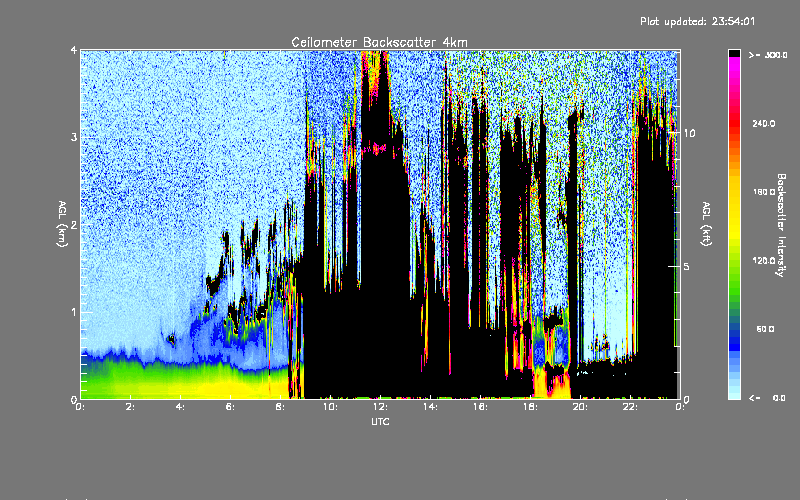Click the '1' tick on the km axis
This screenshot has width=800, height=500.
click(x=74, y=312)
